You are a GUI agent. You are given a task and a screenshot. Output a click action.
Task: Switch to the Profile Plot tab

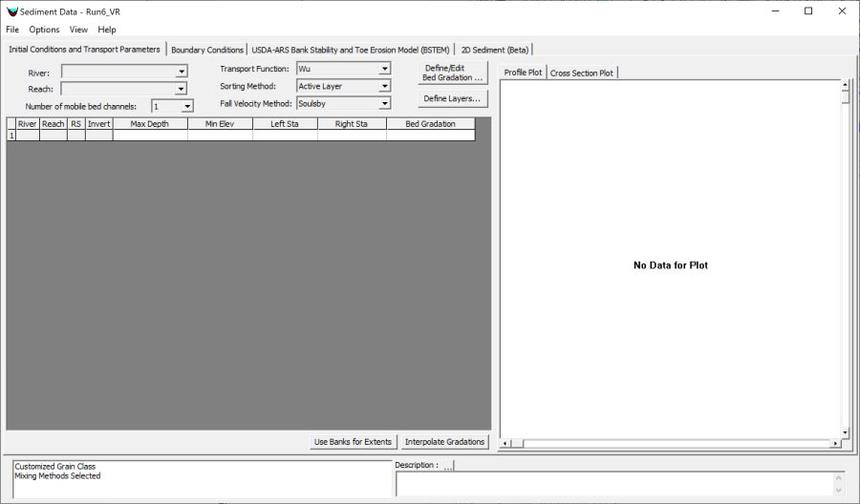[x=523, y=72]
